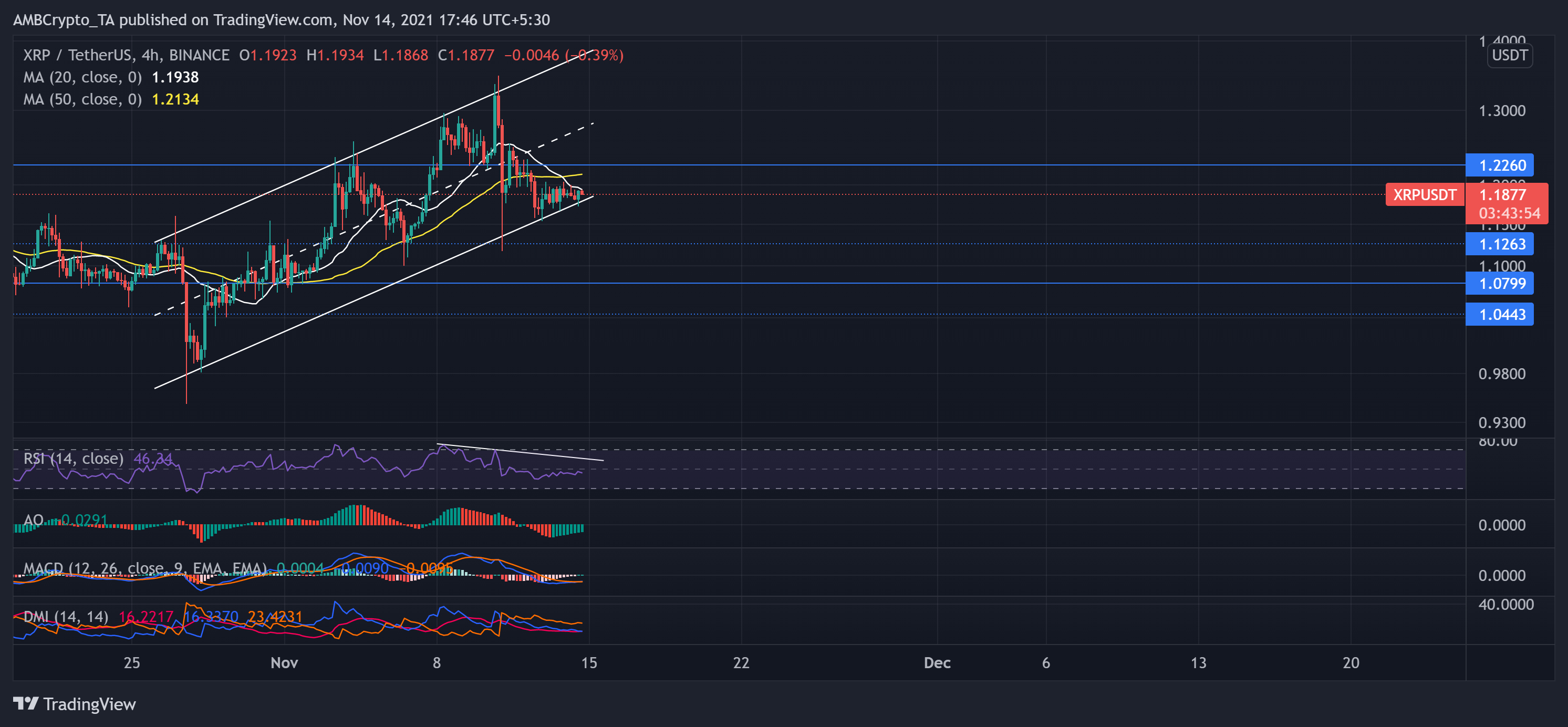Click the TradingView wordmark at bottom
Screen dimensions: 1568x727
click(x=89, y=704)
